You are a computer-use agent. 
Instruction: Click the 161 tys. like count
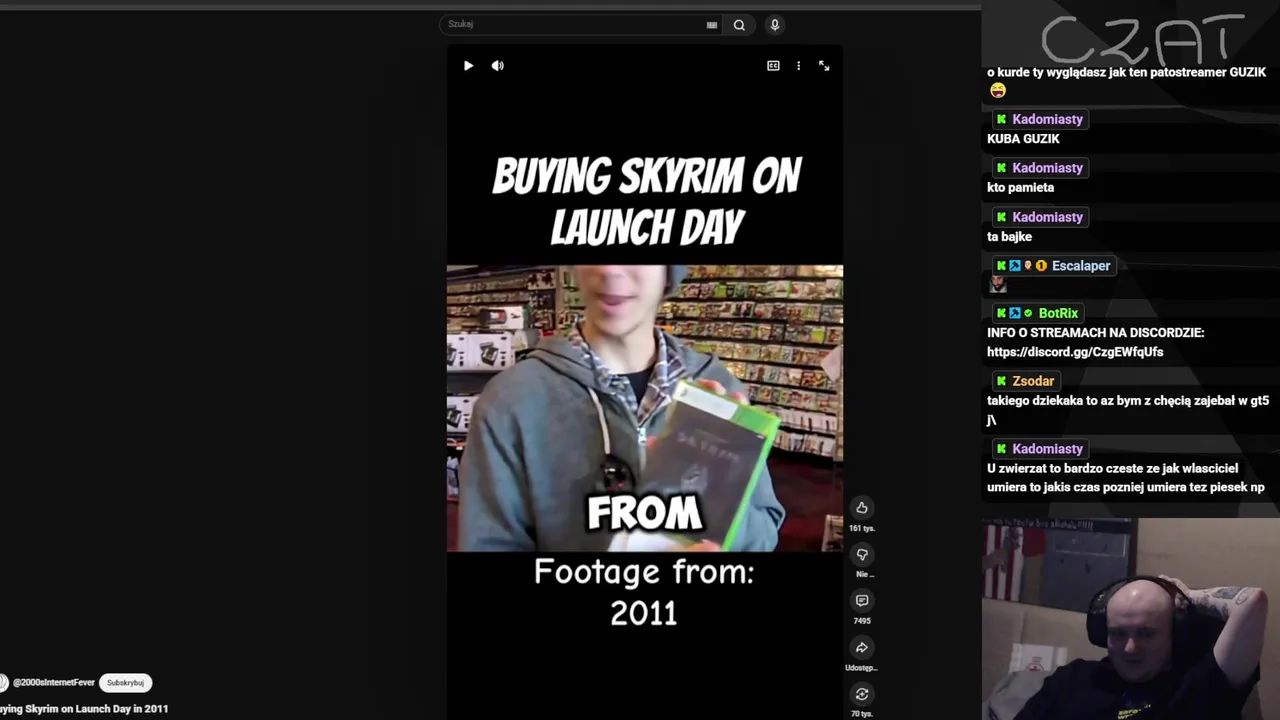[862, 528]
